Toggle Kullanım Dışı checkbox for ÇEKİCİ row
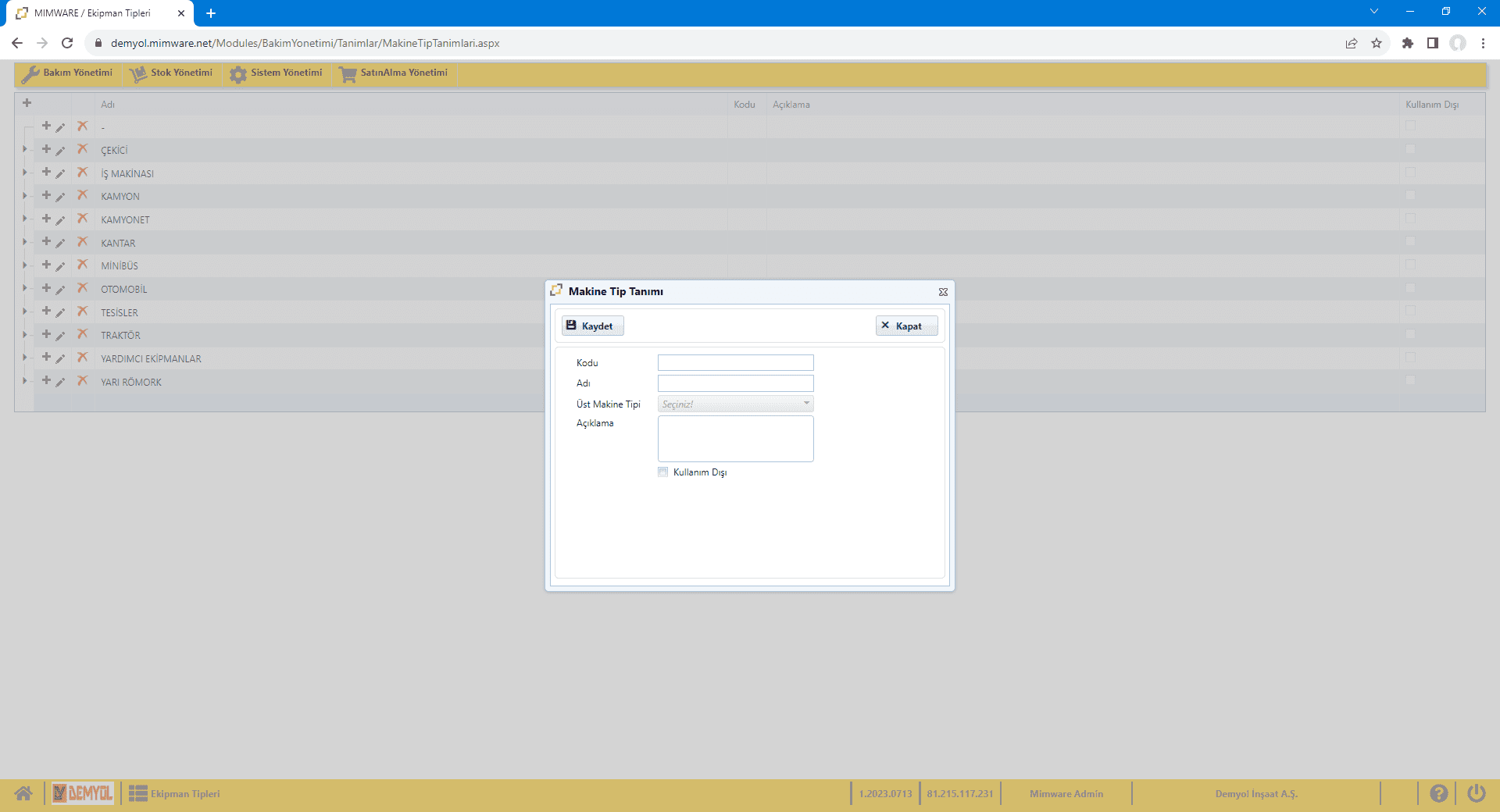The image size is (1500, 812). tap(1410, 149)
